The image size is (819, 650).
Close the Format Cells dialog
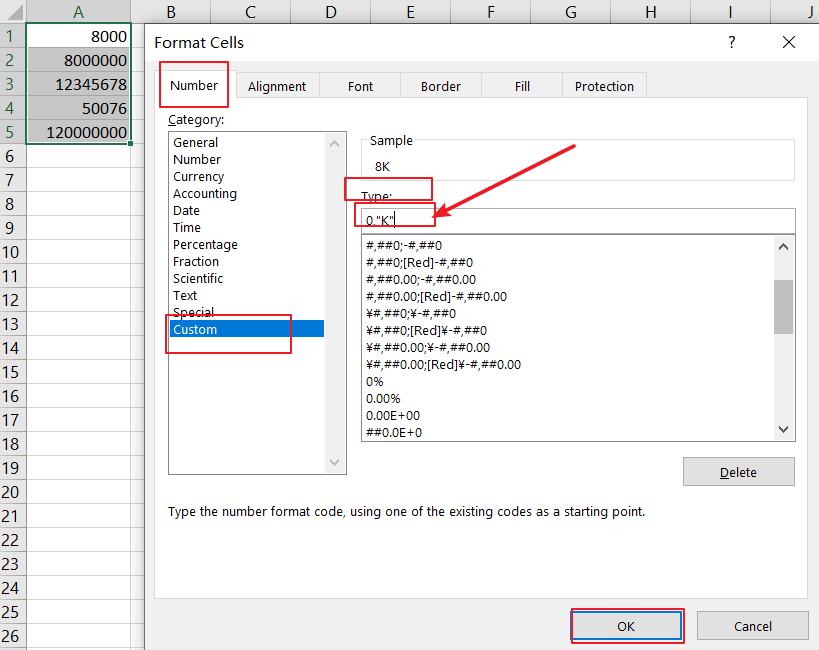point(789,42)
